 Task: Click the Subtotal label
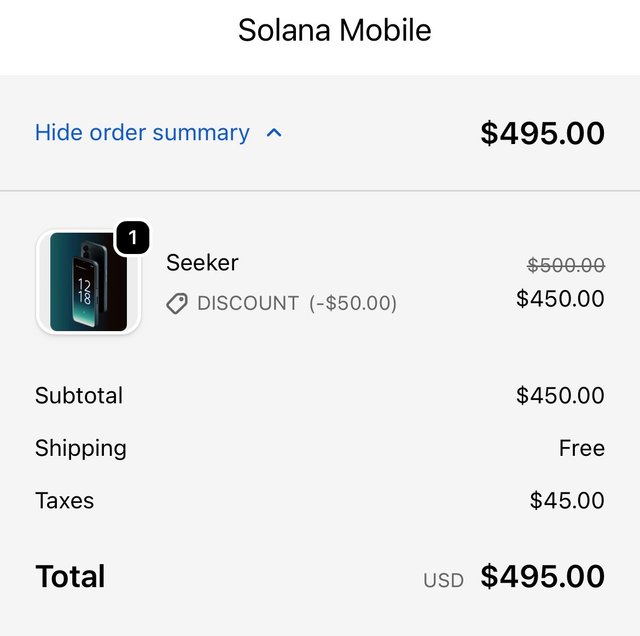tap(79, 395)
